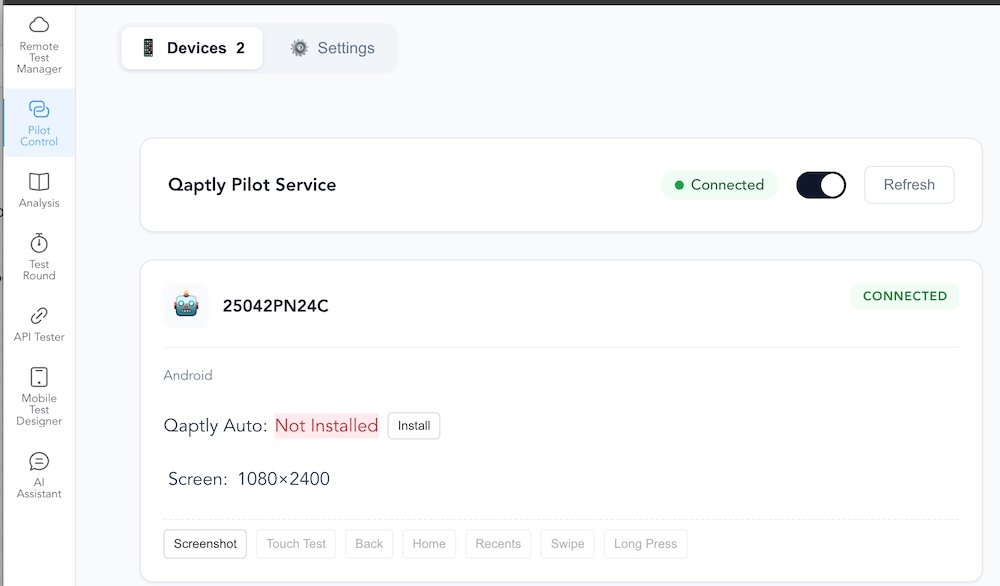Open the Test Round stopwatch icon
This screenshot has width=1000, height=586.
click(x=39, y=243)
